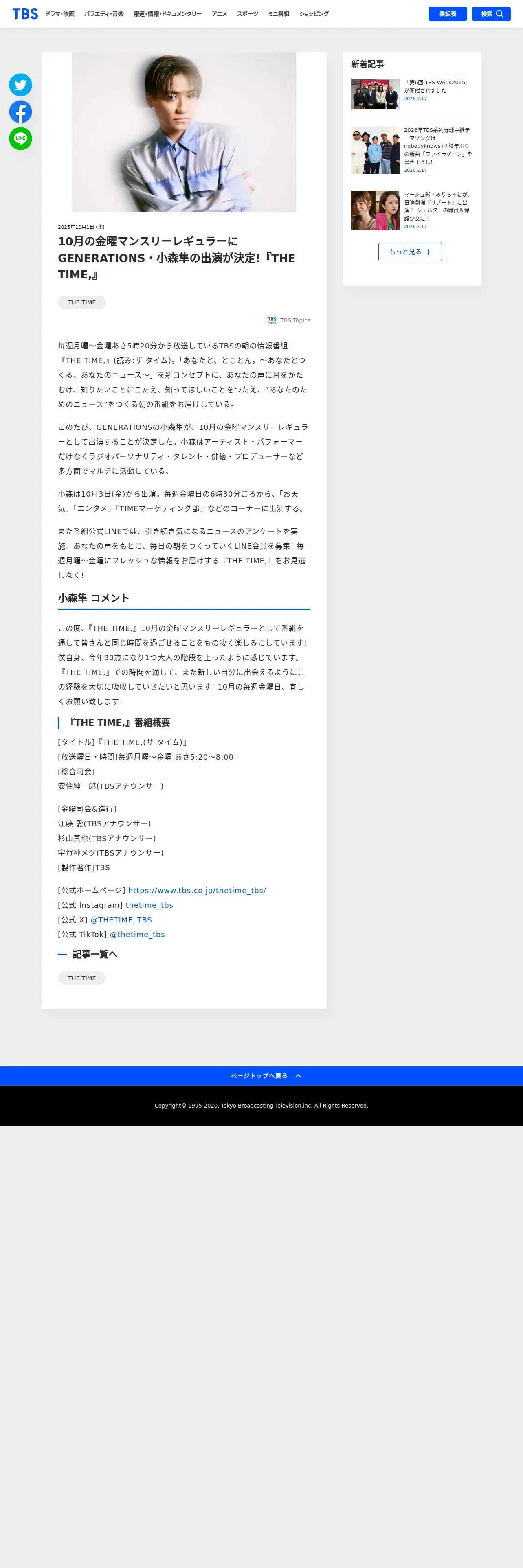Open the バラエティ・音楽 menu
This screenshot has width=523, height=1568.
pyautogui.click(x=104, y=13)
